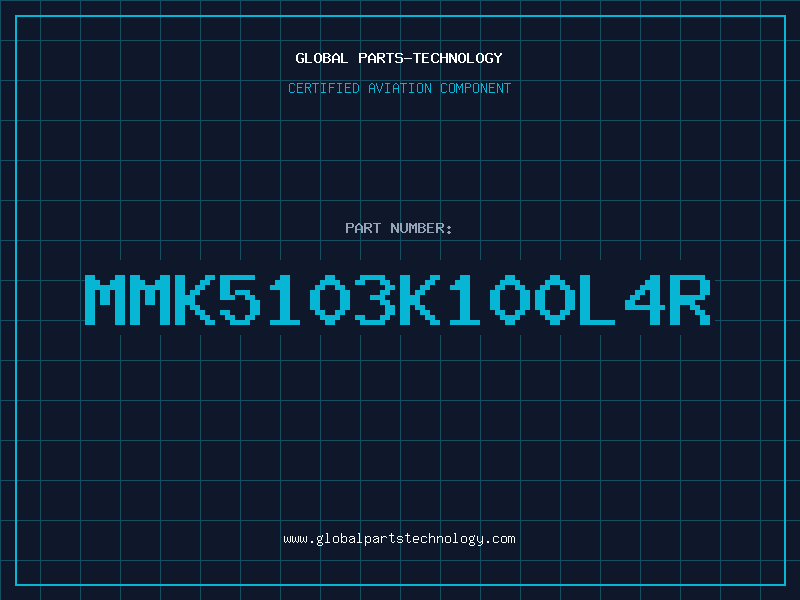Click the www prefix of the website URL
The height and width of the screenshot is (600, 800).
(x=295, y=539)
